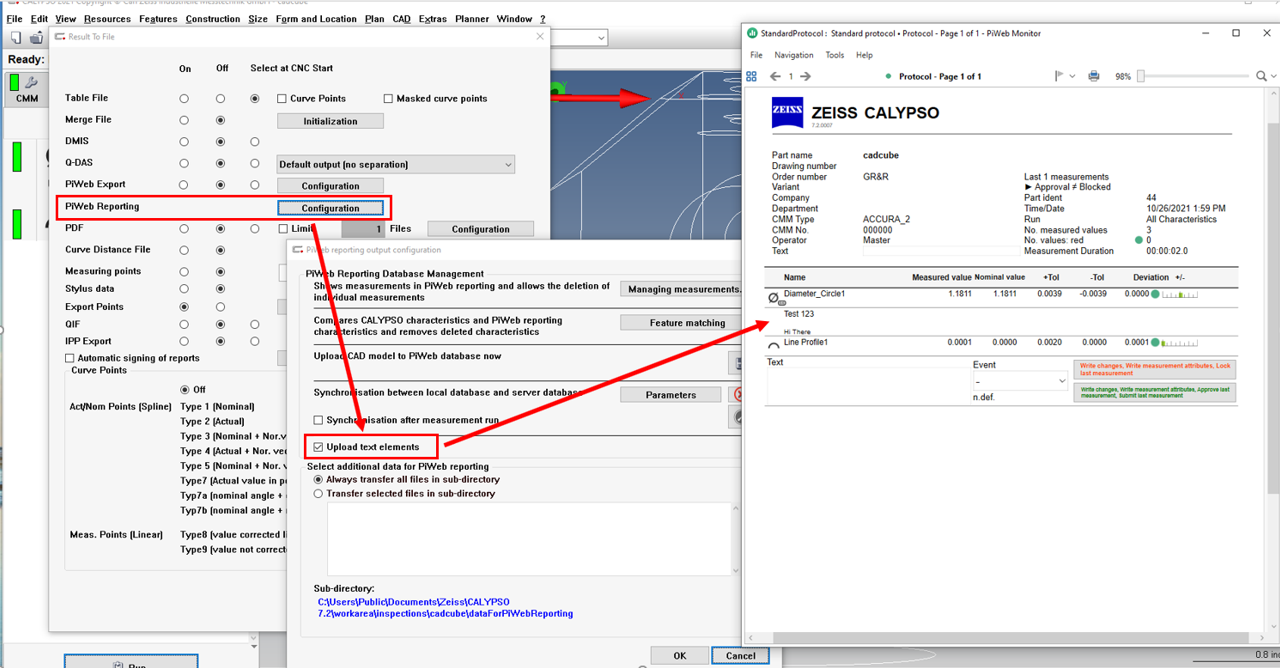Expand the flag dropdown arrow in PiWeb
The height and width of the screenshot is (668, 1280).
(x=1073, y=76)
